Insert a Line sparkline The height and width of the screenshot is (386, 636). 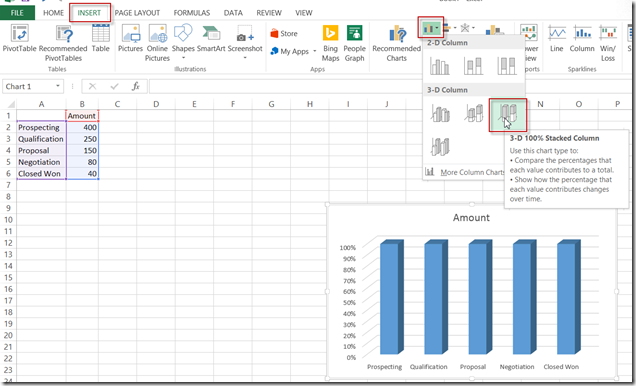557,38
